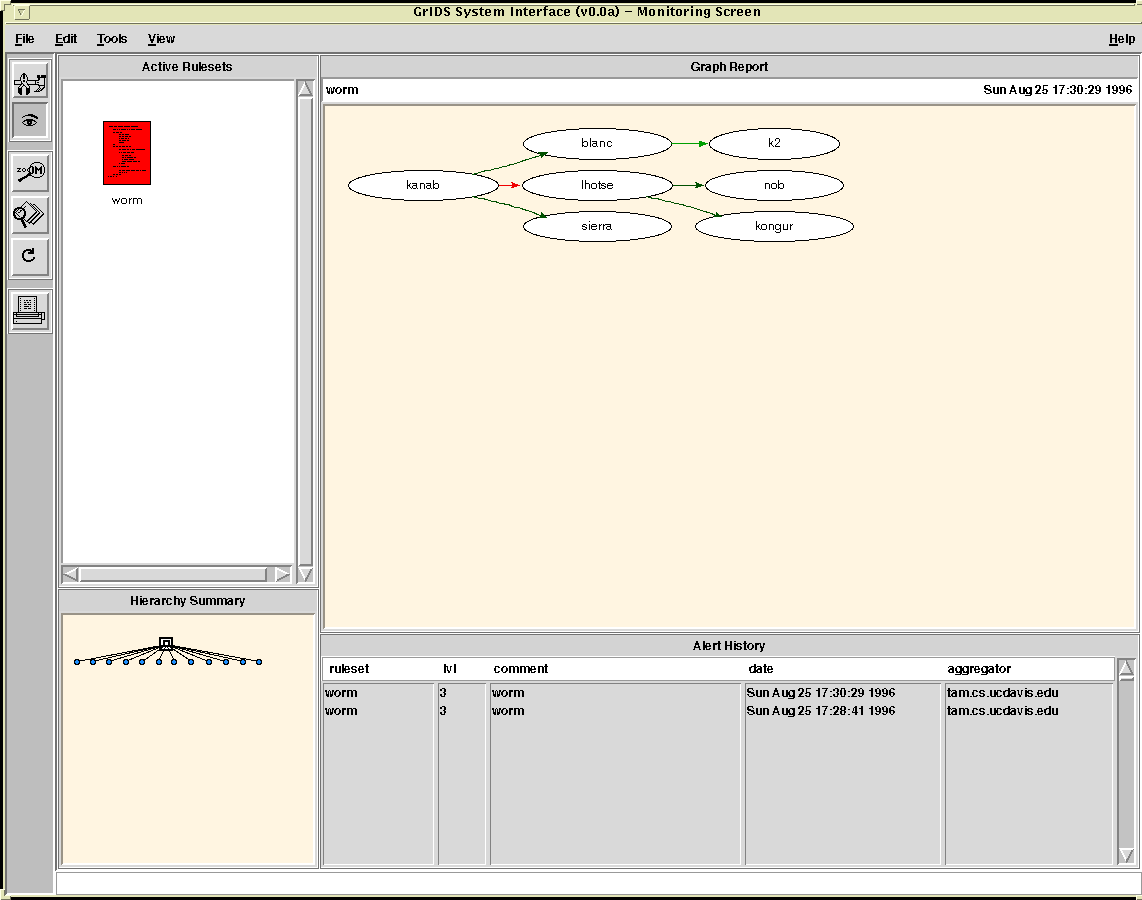Open the View menu

[161, 39]
